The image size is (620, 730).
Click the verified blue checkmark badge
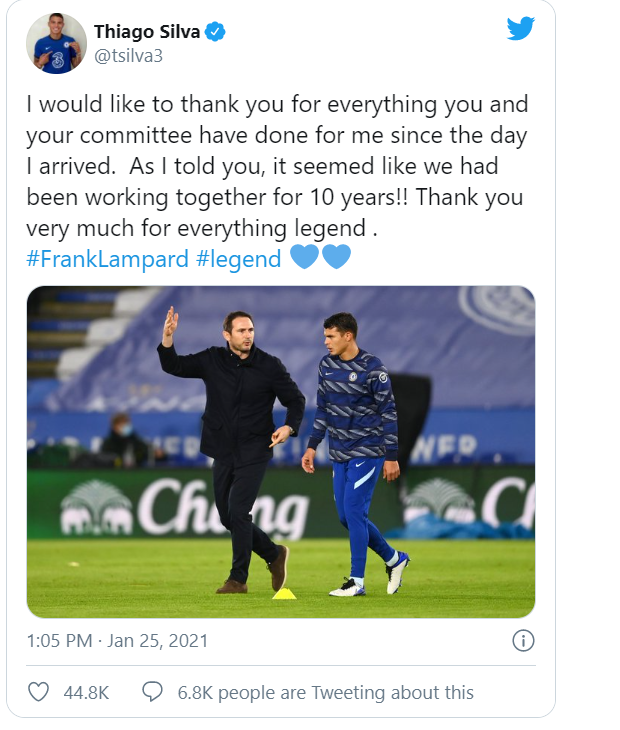[x=215, y=32]
